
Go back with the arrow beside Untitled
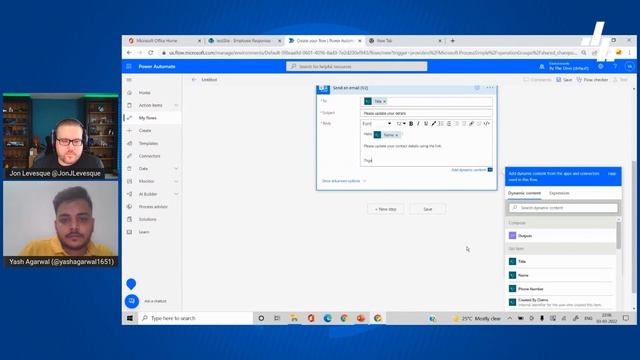(x=194, y=80)
